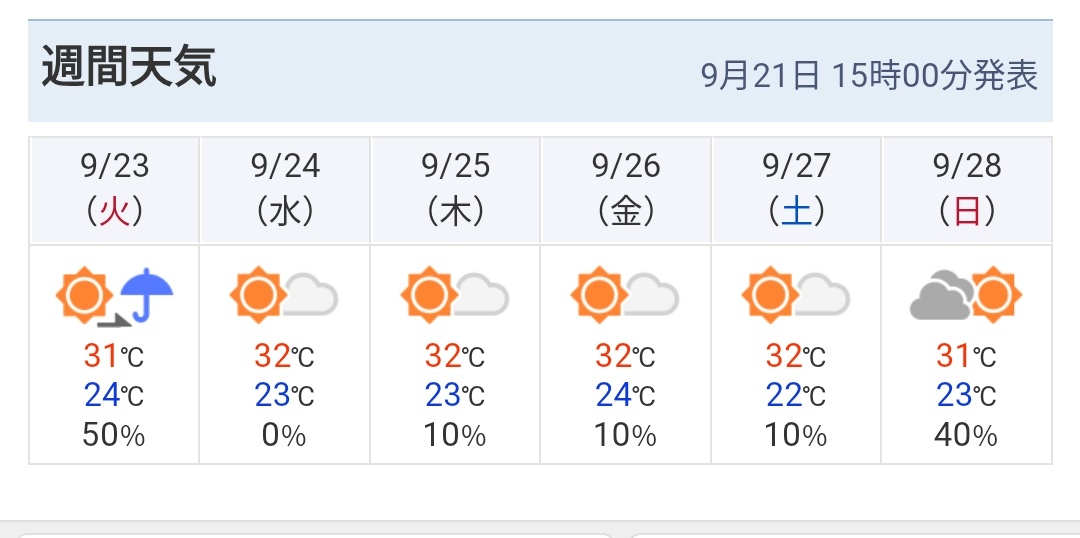The height and width of the screenshot is (538, 1080).
Task: Click the cloudy-with-sun icon for 9/28
Action: [x=966, y=296]
